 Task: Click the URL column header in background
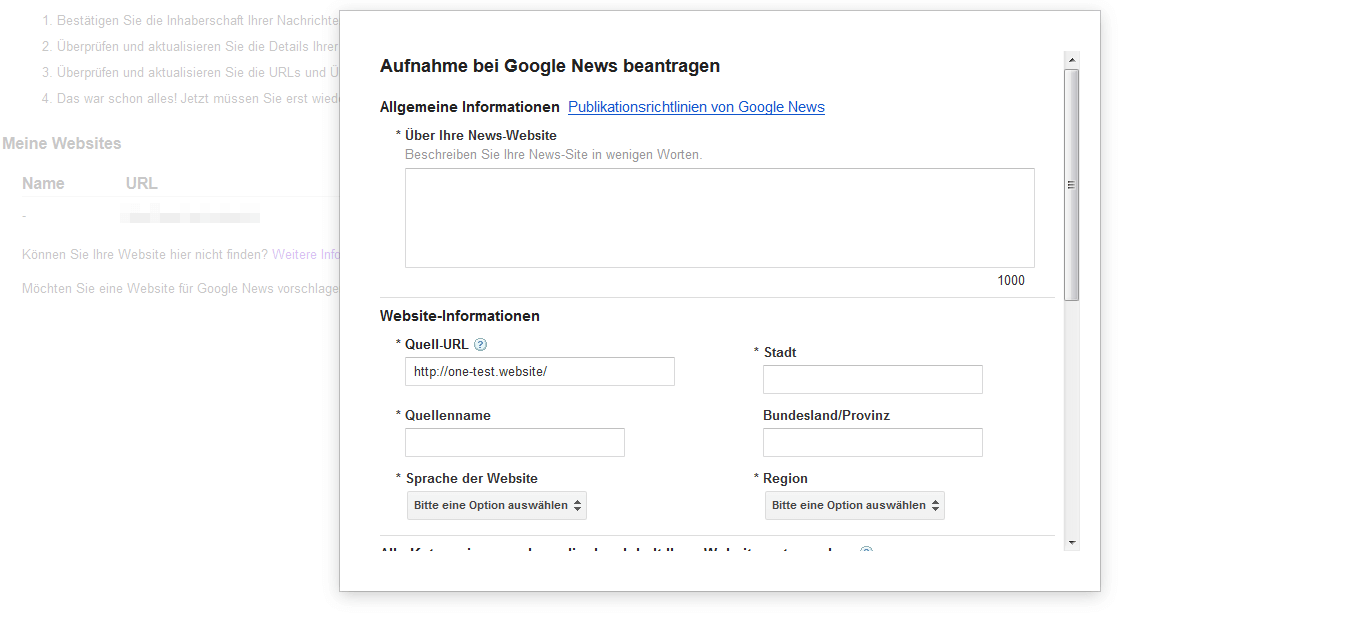point(141,184)
